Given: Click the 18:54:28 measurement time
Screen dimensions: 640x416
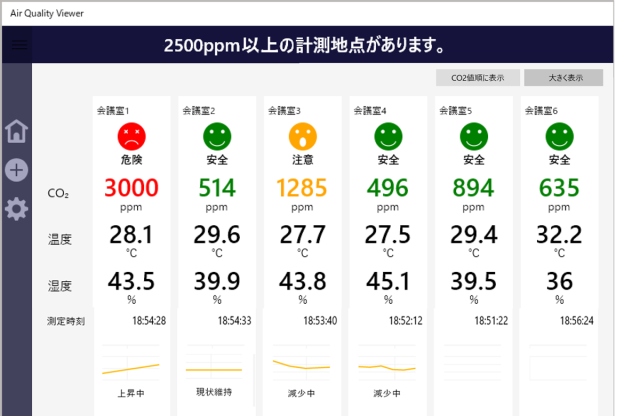Looking at the screenshot, I should pyautogui.click(x=149, y=321).
